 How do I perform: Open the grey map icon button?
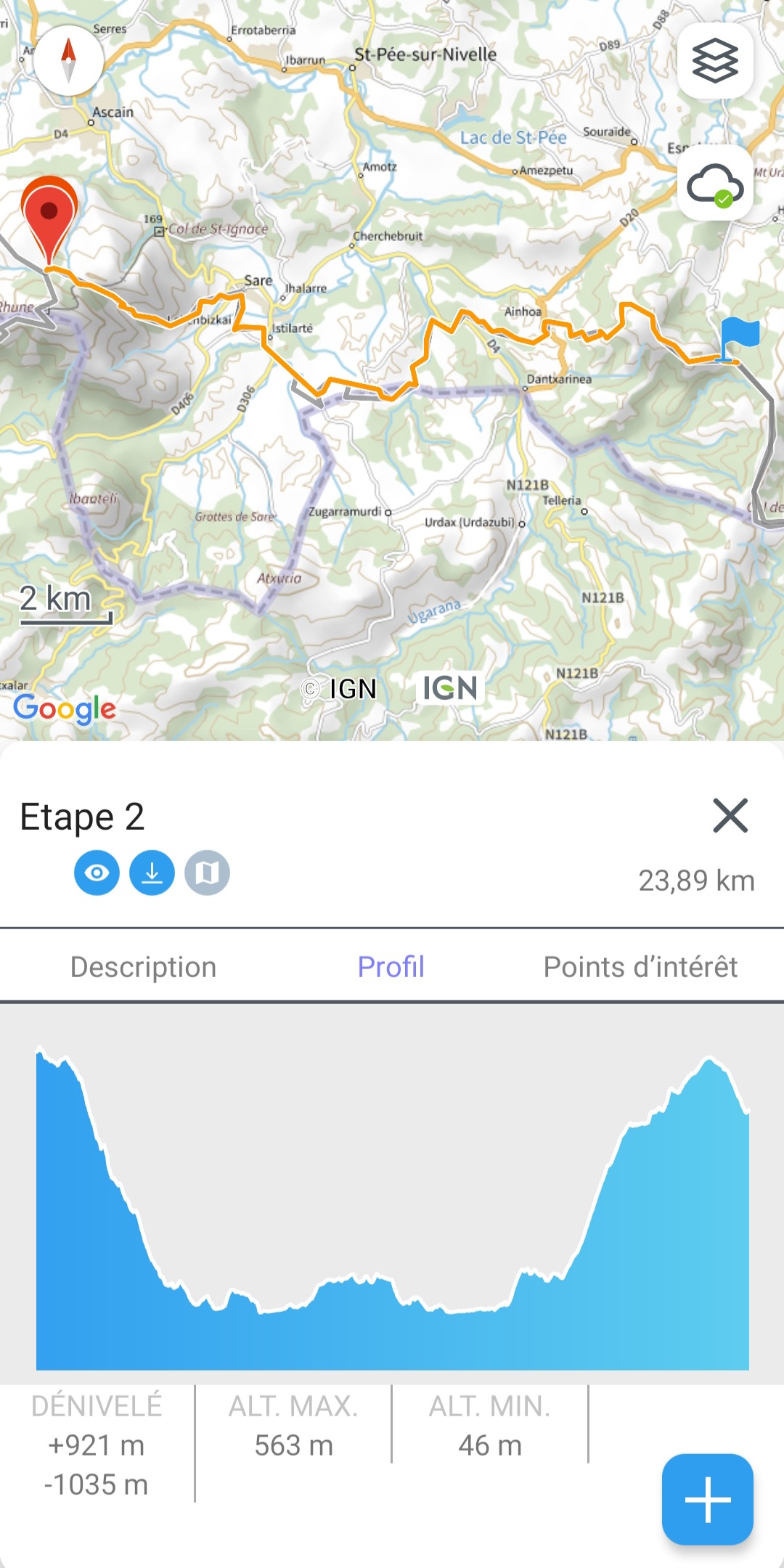(x=207, y=873)
